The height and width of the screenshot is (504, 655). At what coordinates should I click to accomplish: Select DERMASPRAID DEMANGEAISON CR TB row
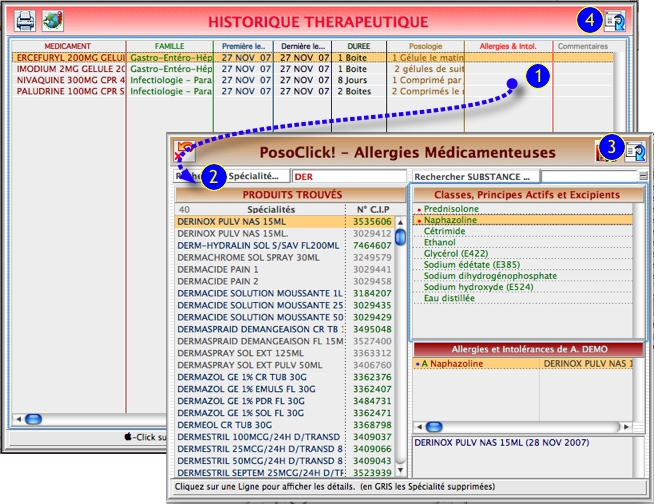(285, 329)
